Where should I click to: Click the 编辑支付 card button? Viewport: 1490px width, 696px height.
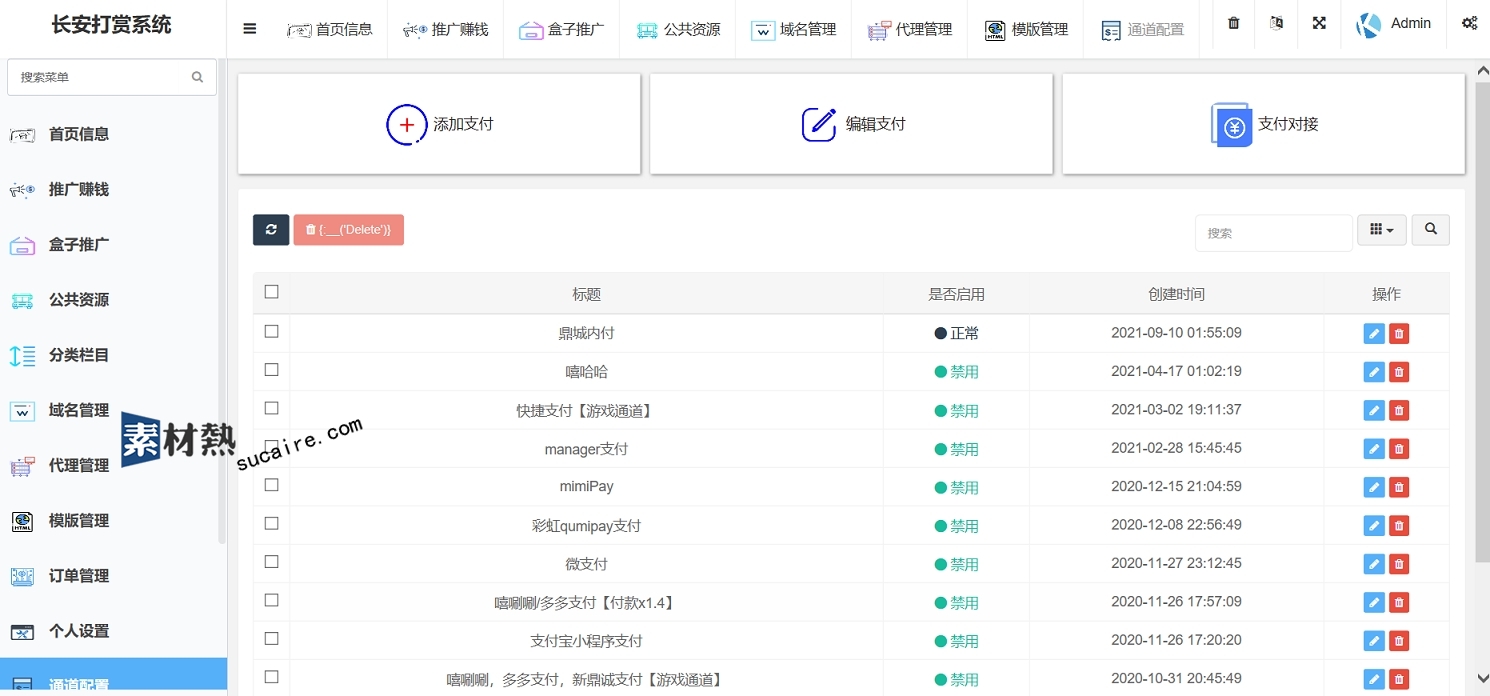pyautogui.click(x=851, y=124)
